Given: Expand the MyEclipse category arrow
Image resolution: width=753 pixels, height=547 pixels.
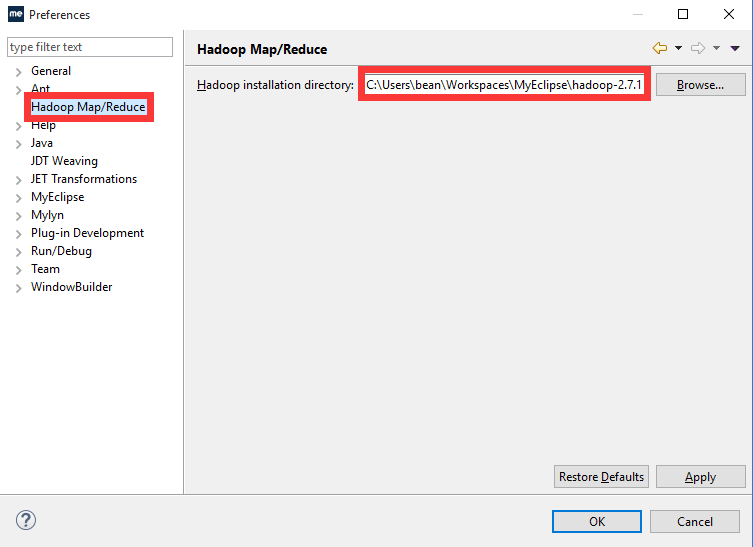Looking at the screenshot, I should 18,197.
